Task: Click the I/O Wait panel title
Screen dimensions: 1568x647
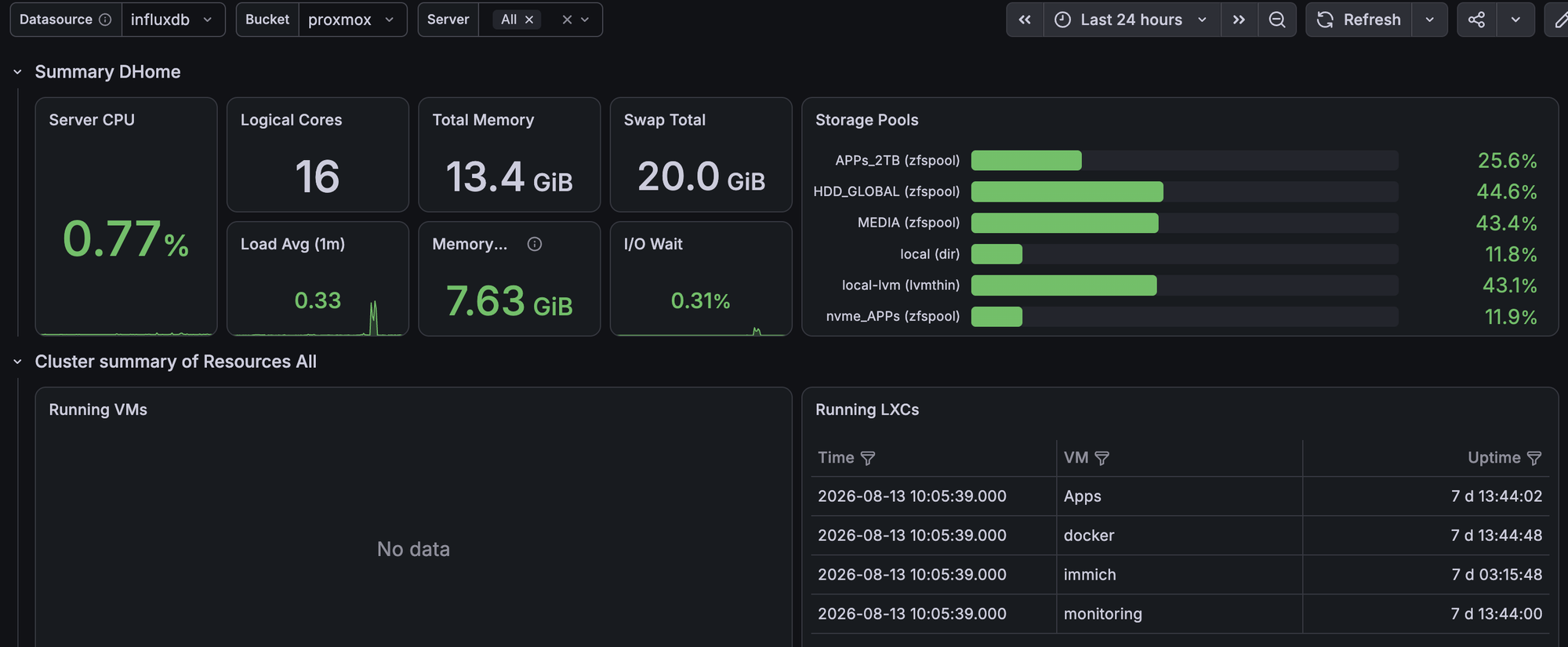Action: click(x=653, y=244)
